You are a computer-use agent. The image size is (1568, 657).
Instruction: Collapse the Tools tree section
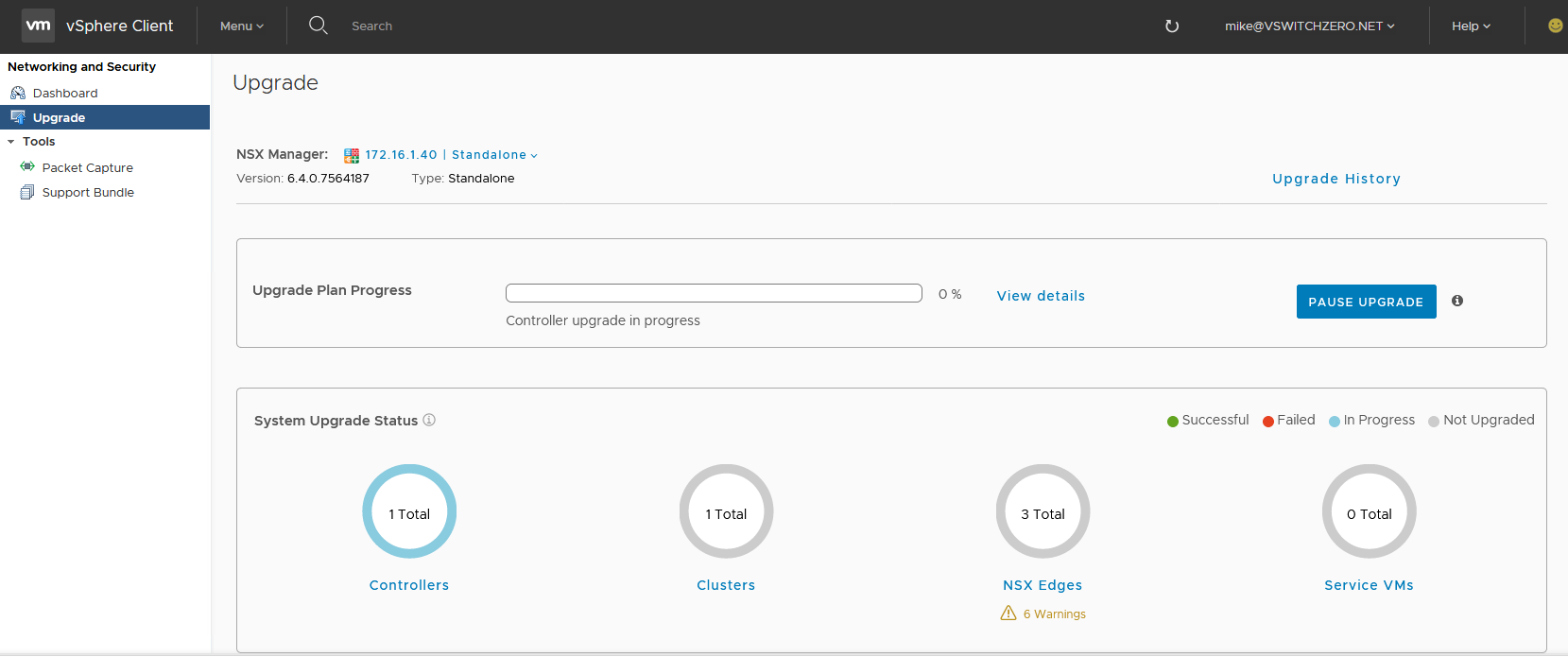point(11,142)
